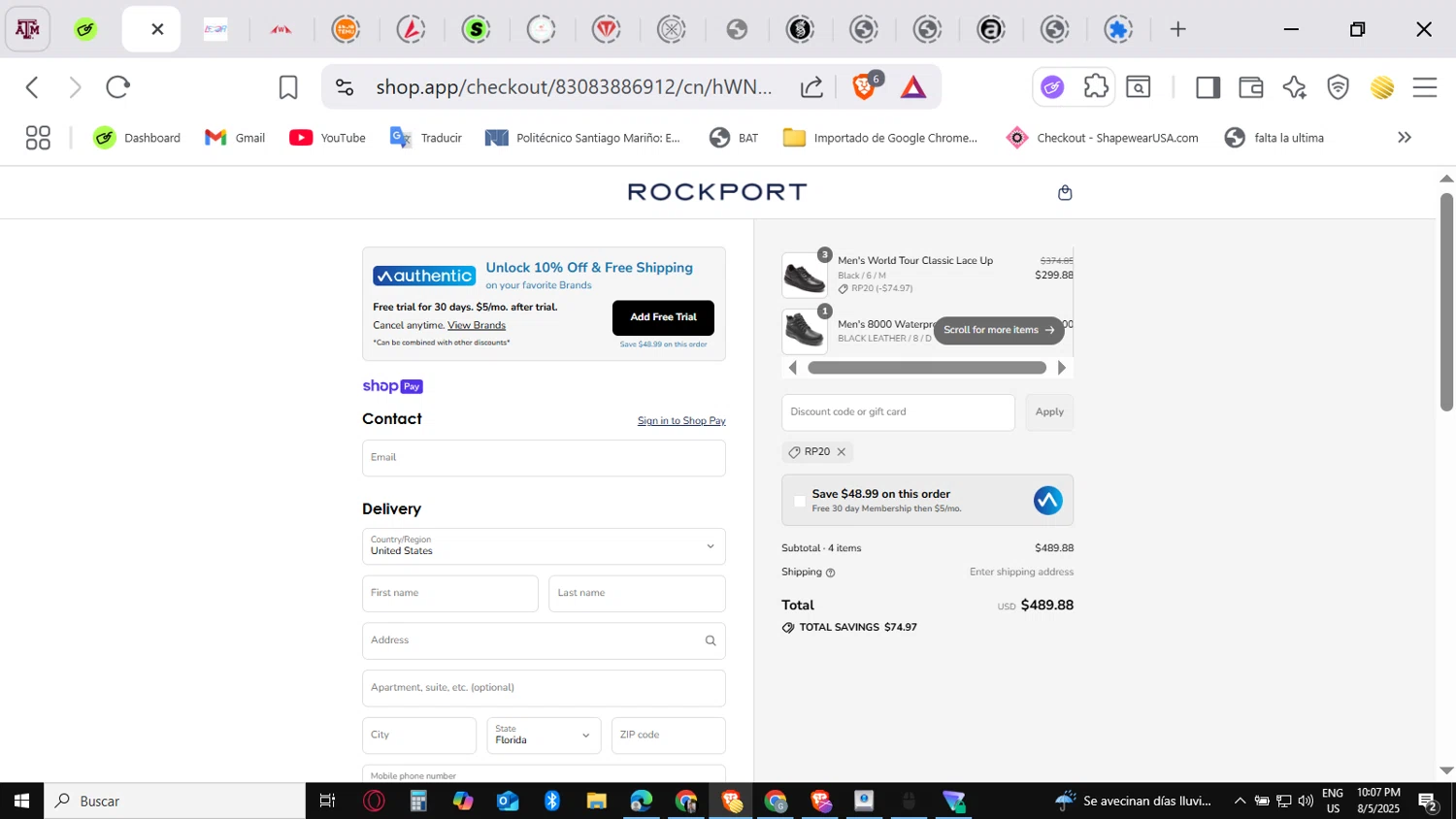Open the Brave Wallet icon

click(x=1251, y=87)
